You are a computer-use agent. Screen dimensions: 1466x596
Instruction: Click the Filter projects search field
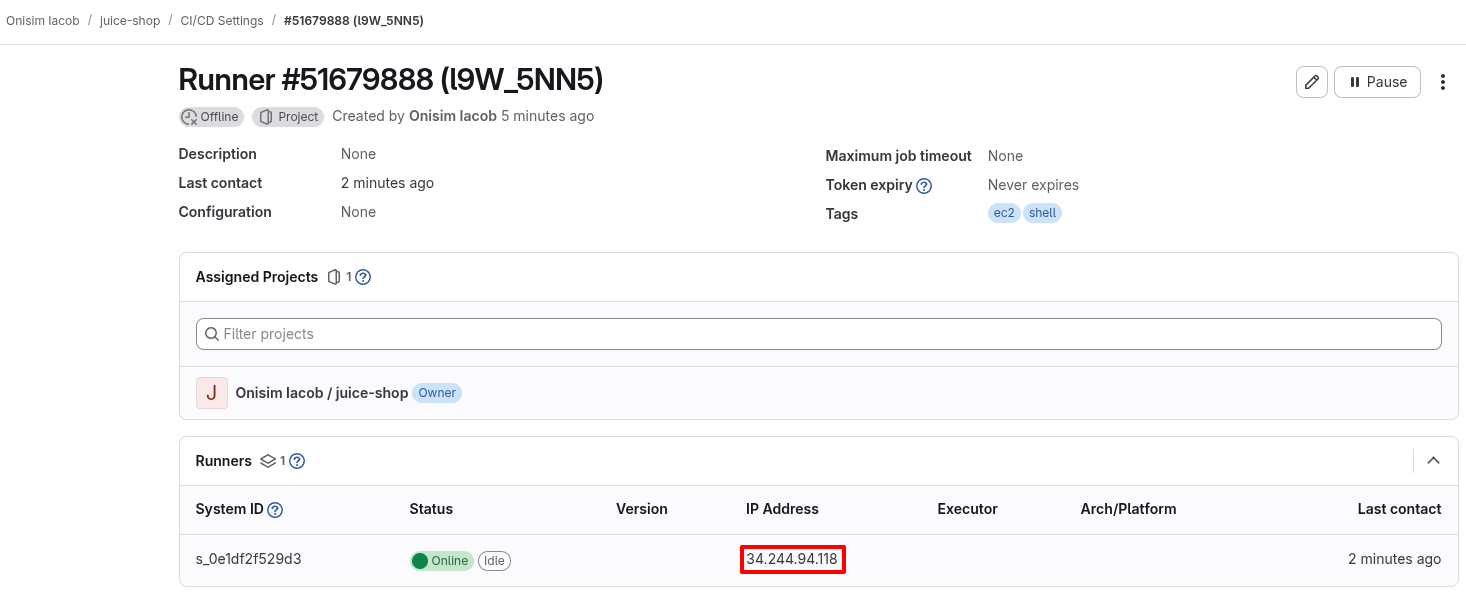point(818,334)
